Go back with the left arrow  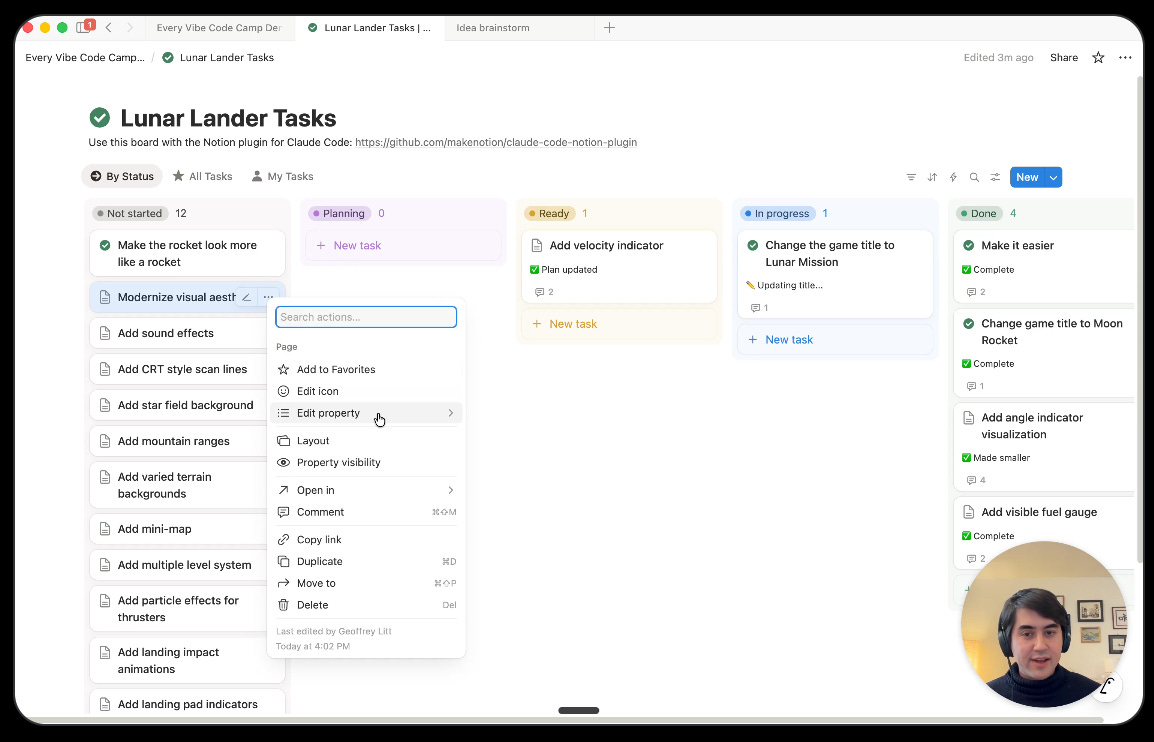(x=108, y=28)
